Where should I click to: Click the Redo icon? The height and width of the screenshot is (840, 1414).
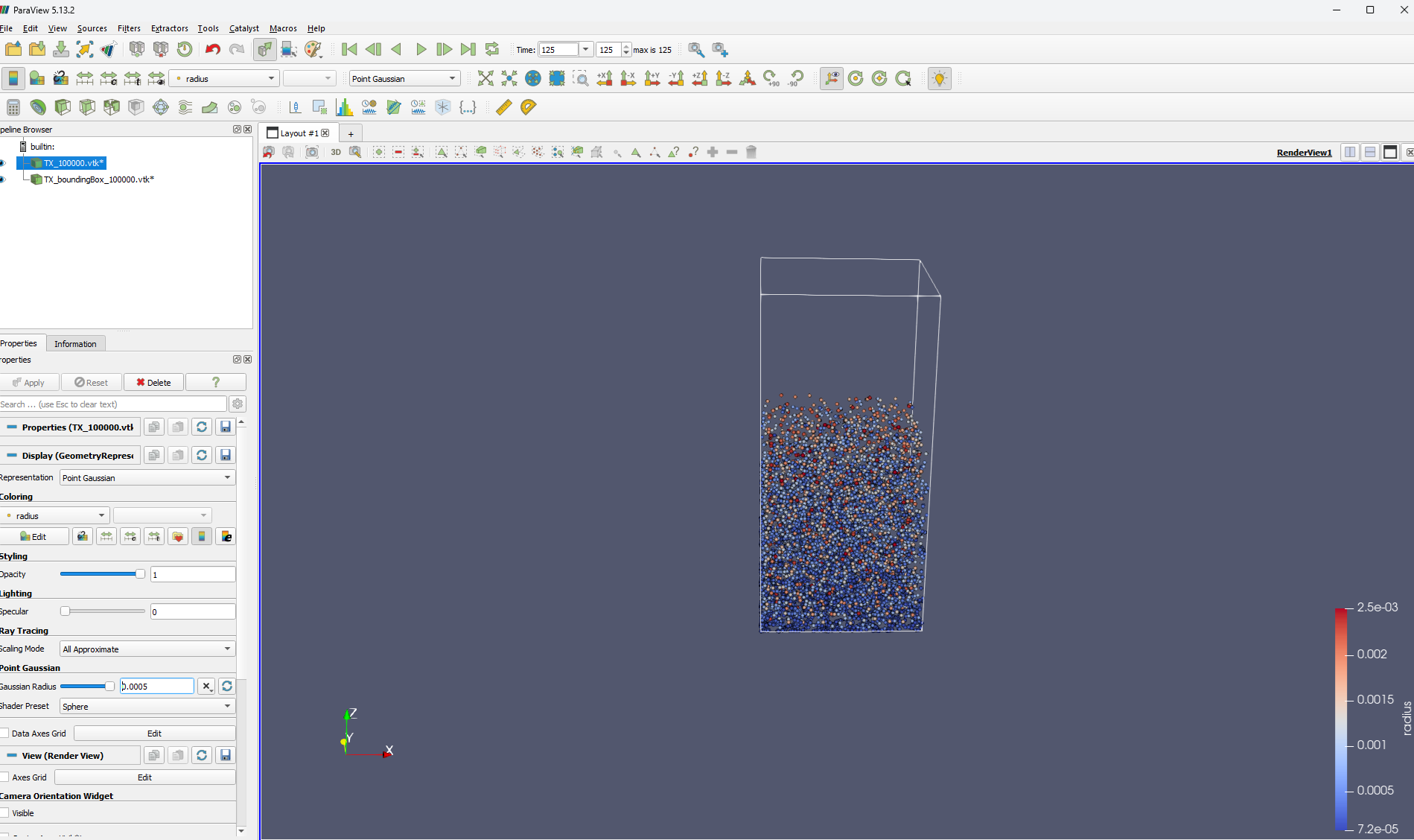coord(237,49)
